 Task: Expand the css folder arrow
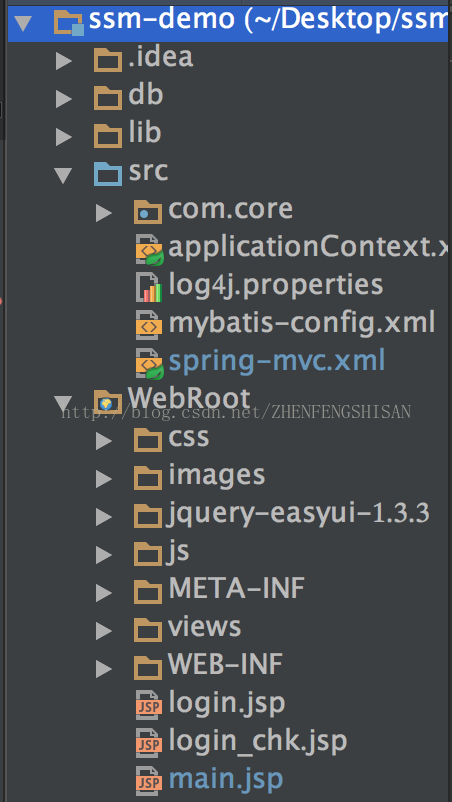coord(104,441)
